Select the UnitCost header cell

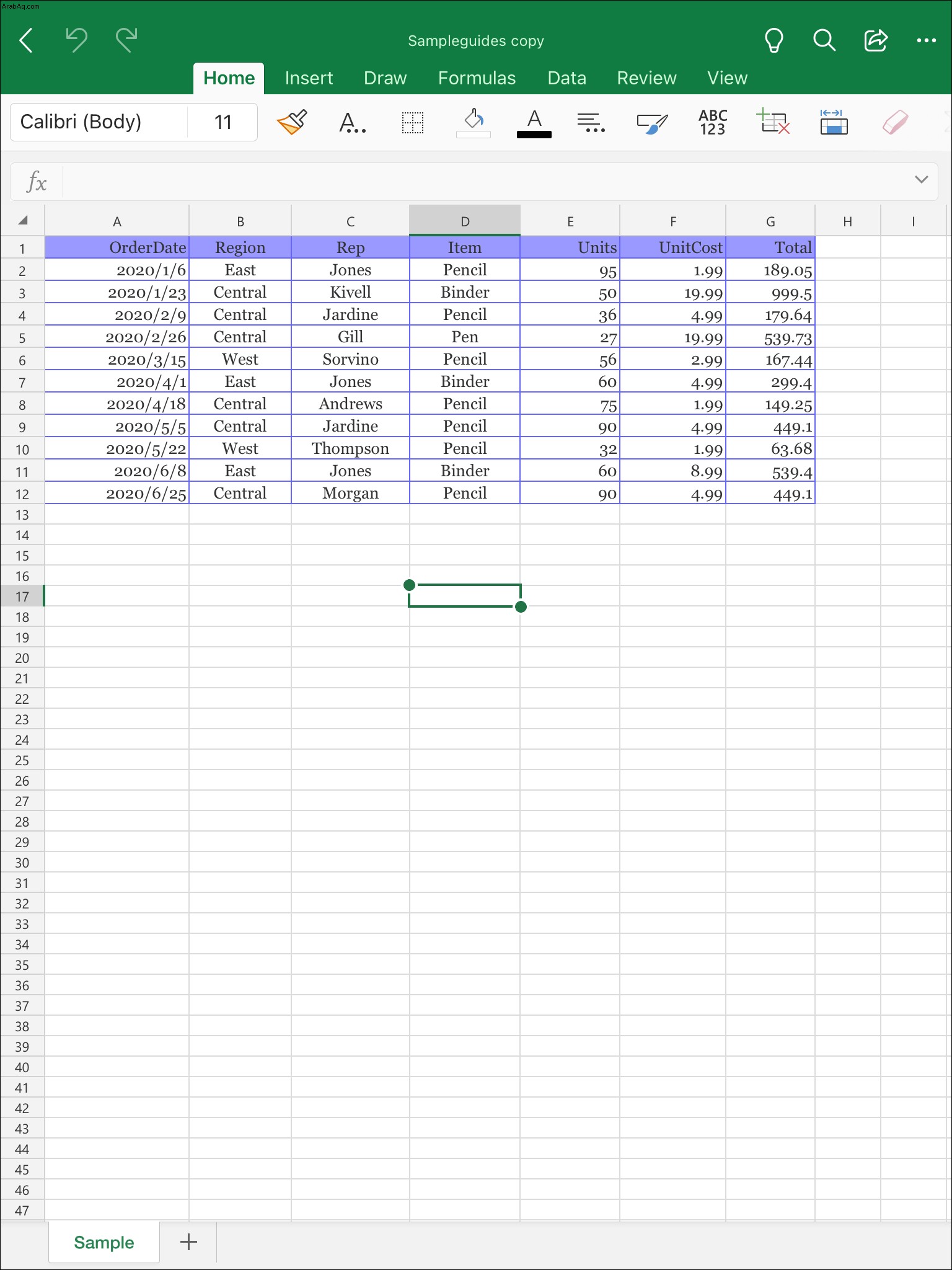[x=672, y=247]
